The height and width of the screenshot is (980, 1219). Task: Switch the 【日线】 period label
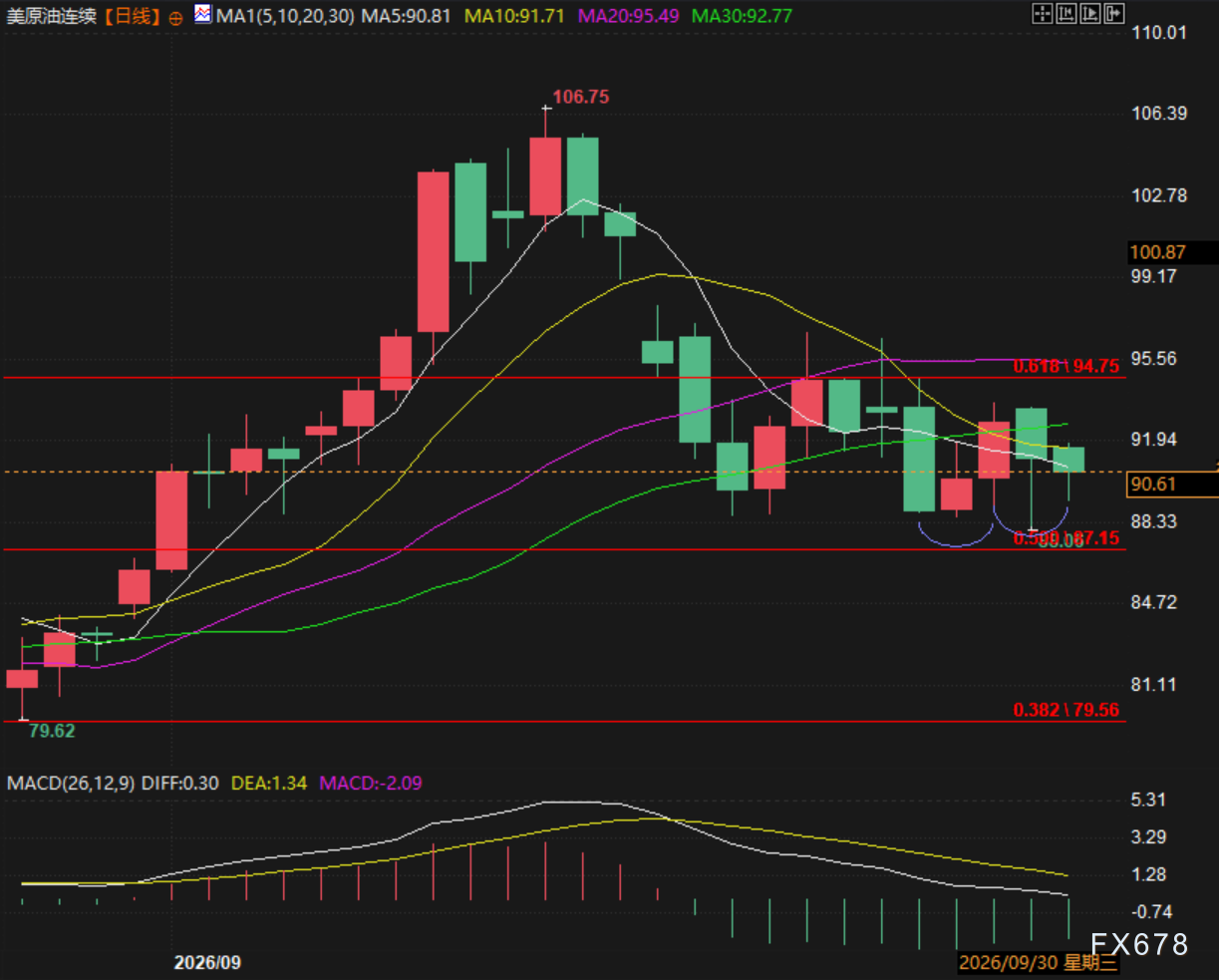click(133, 16)
